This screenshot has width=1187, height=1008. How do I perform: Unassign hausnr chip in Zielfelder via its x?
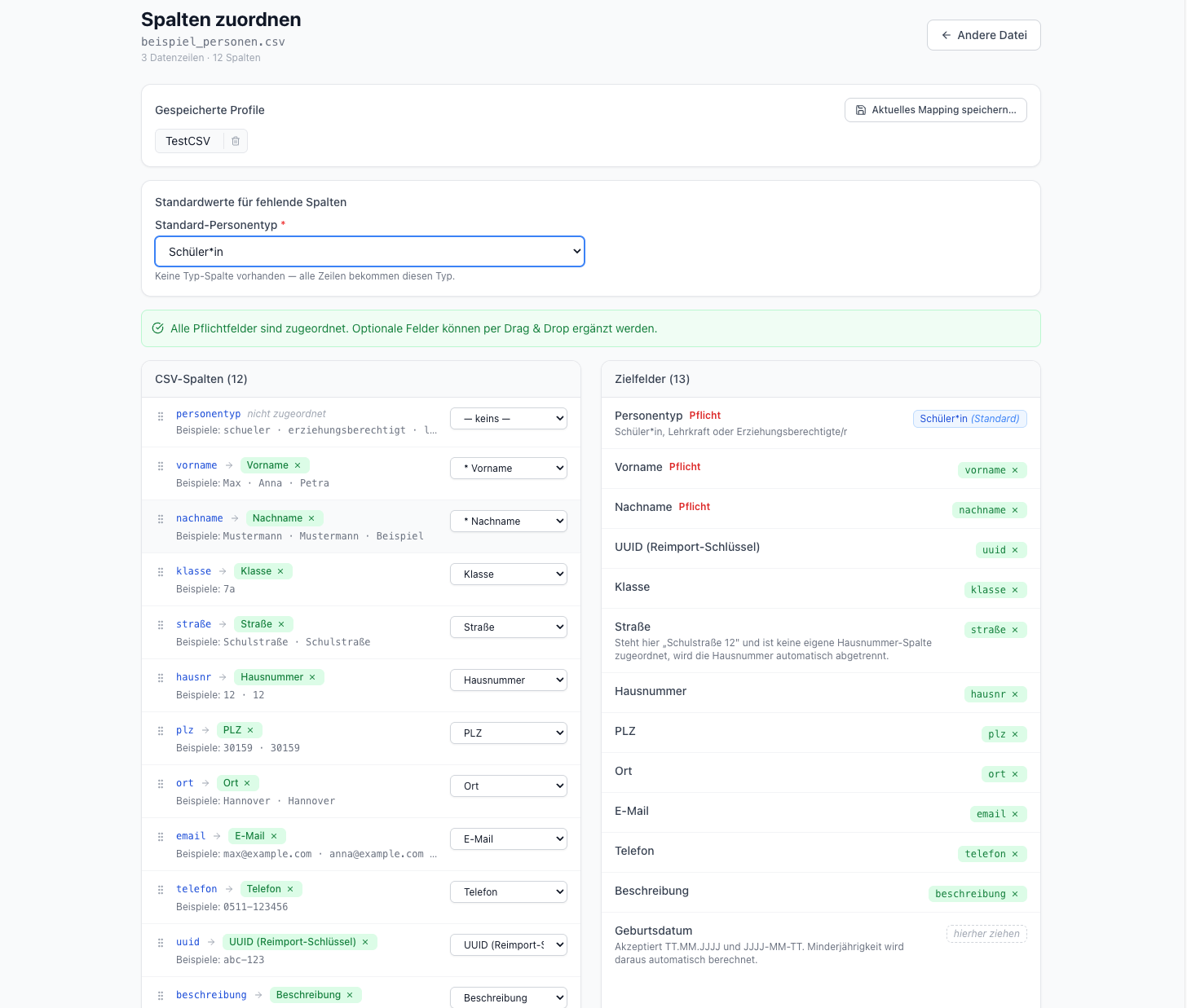1015,694
